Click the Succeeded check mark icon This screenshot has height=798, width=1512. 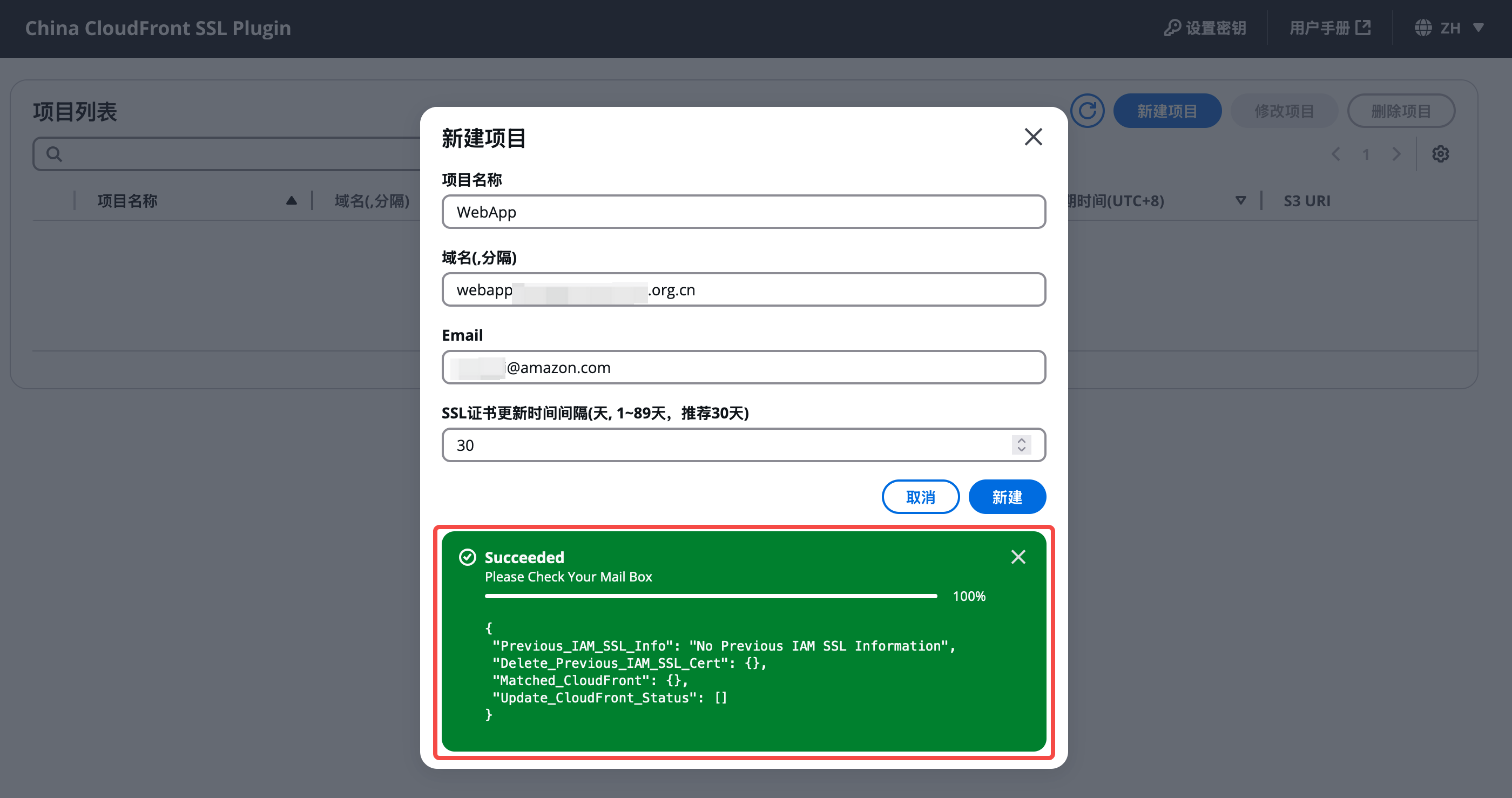pos(467,557)
